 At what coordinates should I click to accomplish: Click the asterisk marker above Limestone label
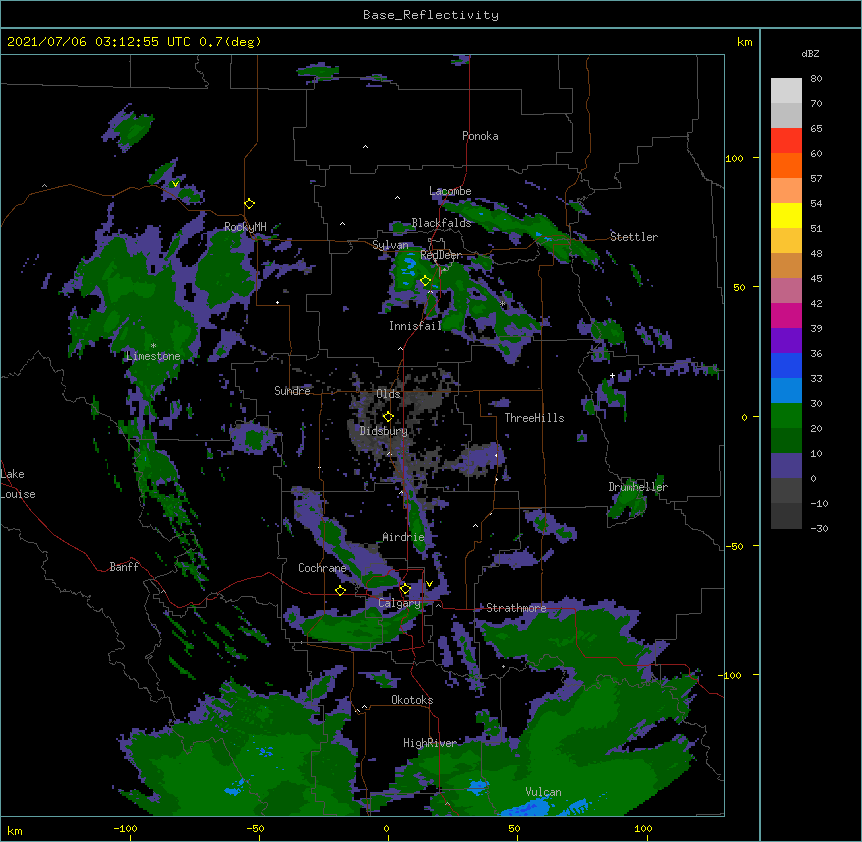point(153,346)
